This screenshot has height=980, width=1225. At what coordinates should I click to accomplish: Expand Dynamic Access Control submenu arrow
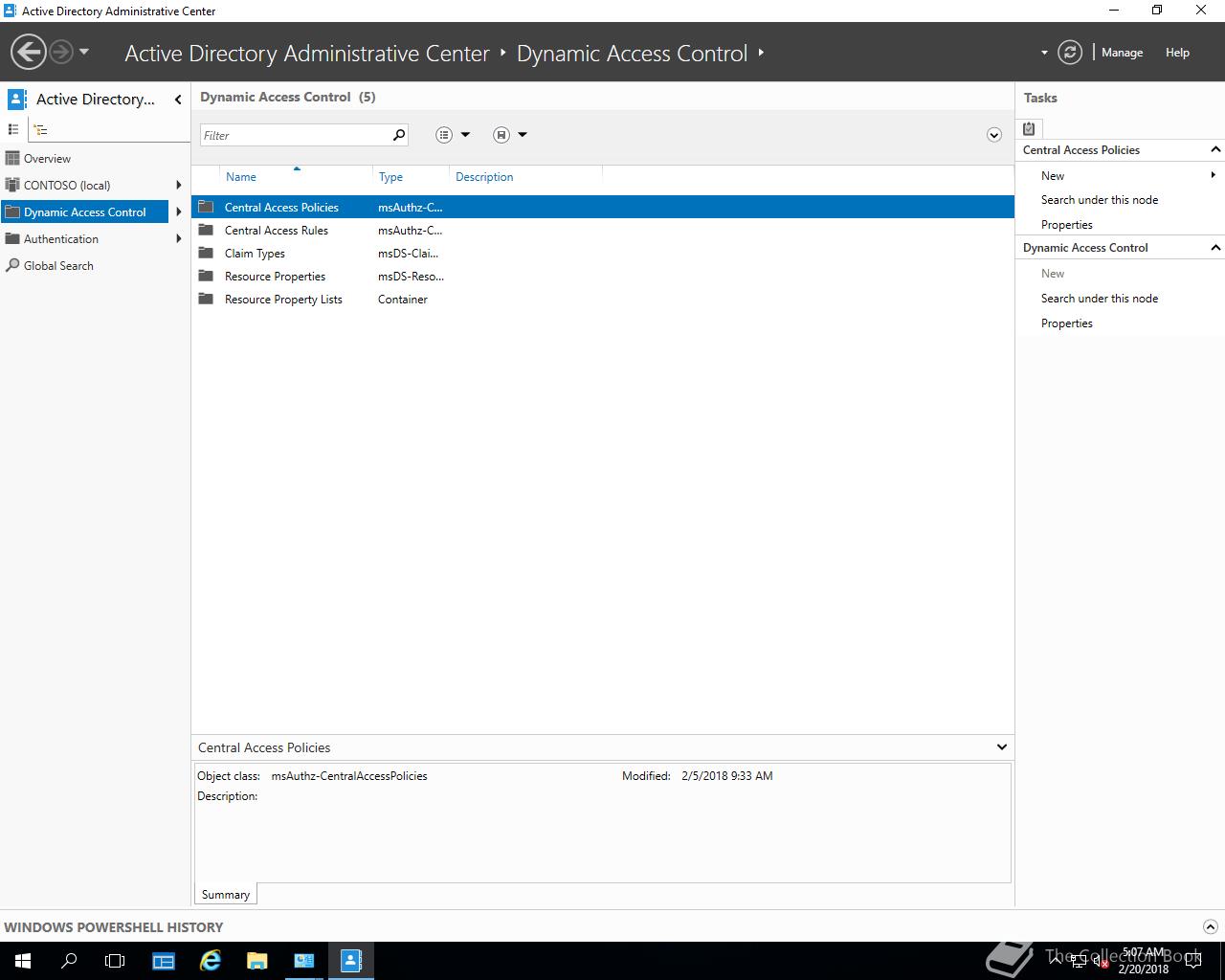click(x=179, y=212)
